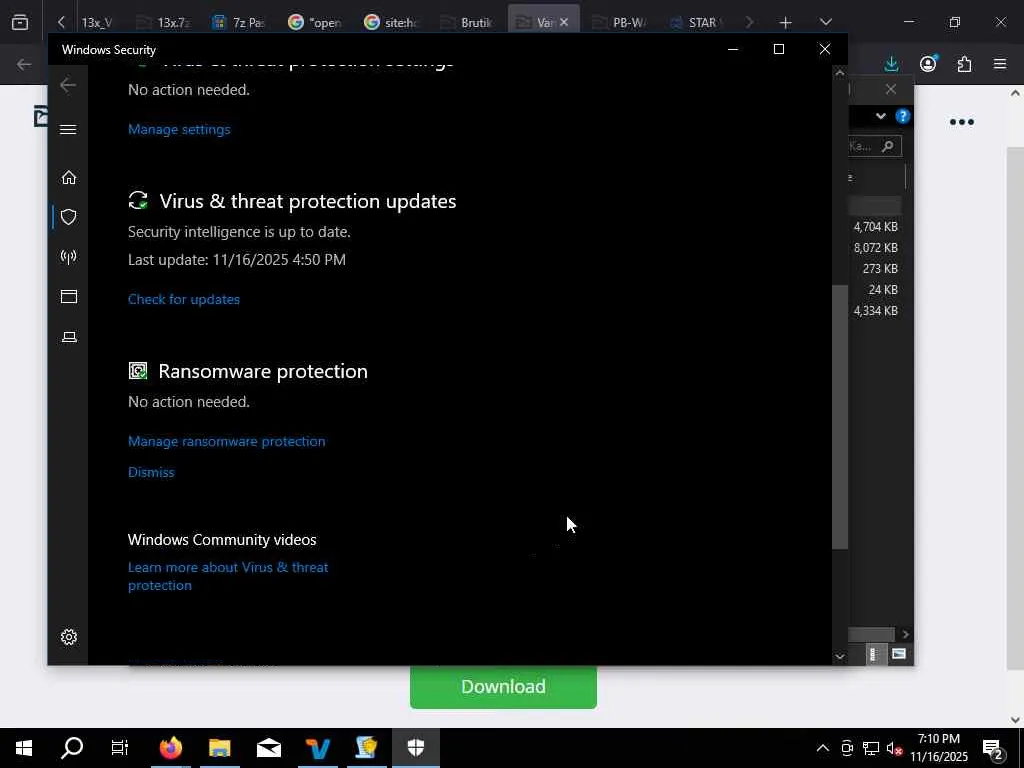List all browser tabs dropdown
The image size is (1024, 768).
pyautogui.click(x=825, y=22)
